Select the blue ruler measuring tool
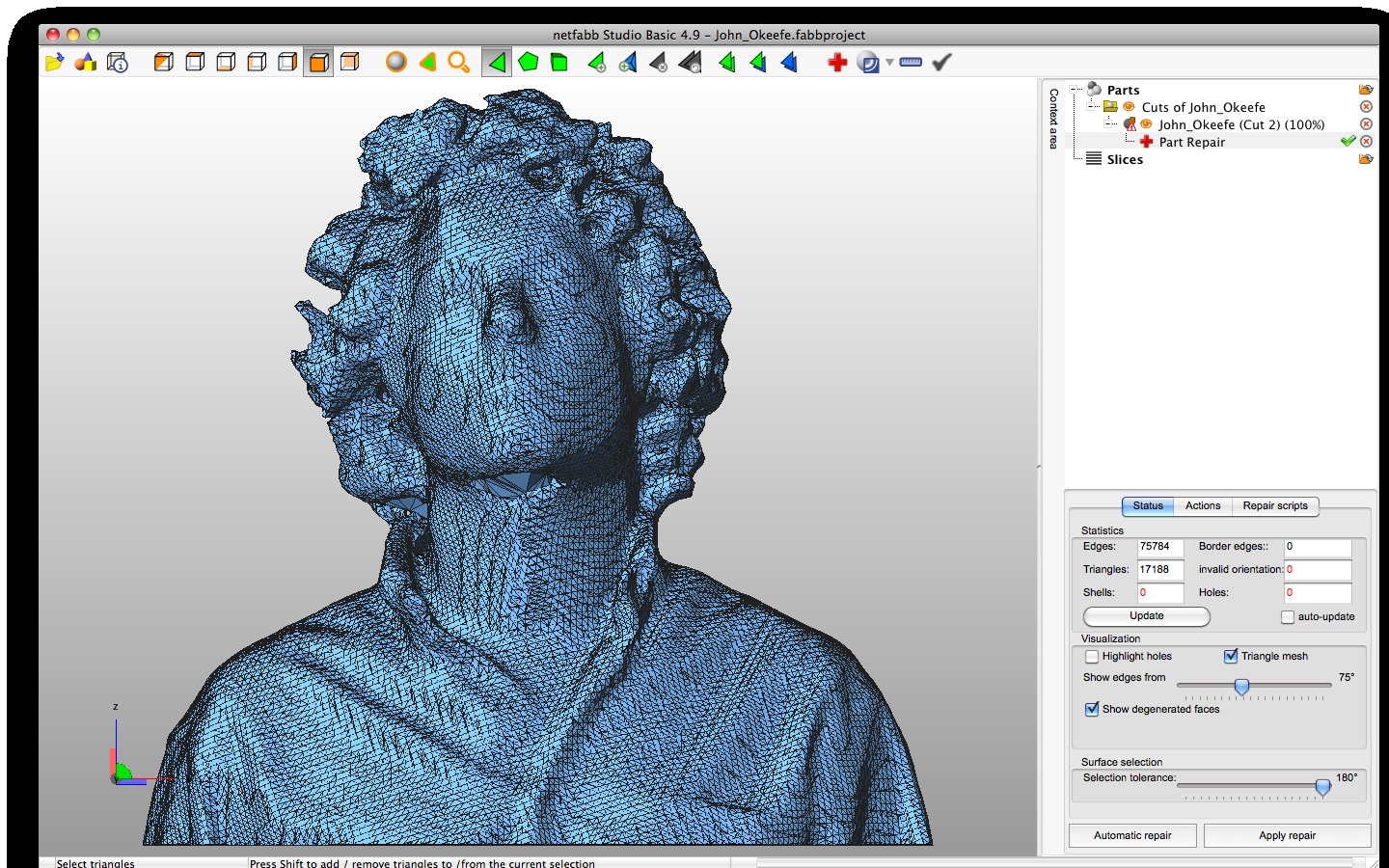Viewport: 1389px width, 868px height. click(911, 63)
